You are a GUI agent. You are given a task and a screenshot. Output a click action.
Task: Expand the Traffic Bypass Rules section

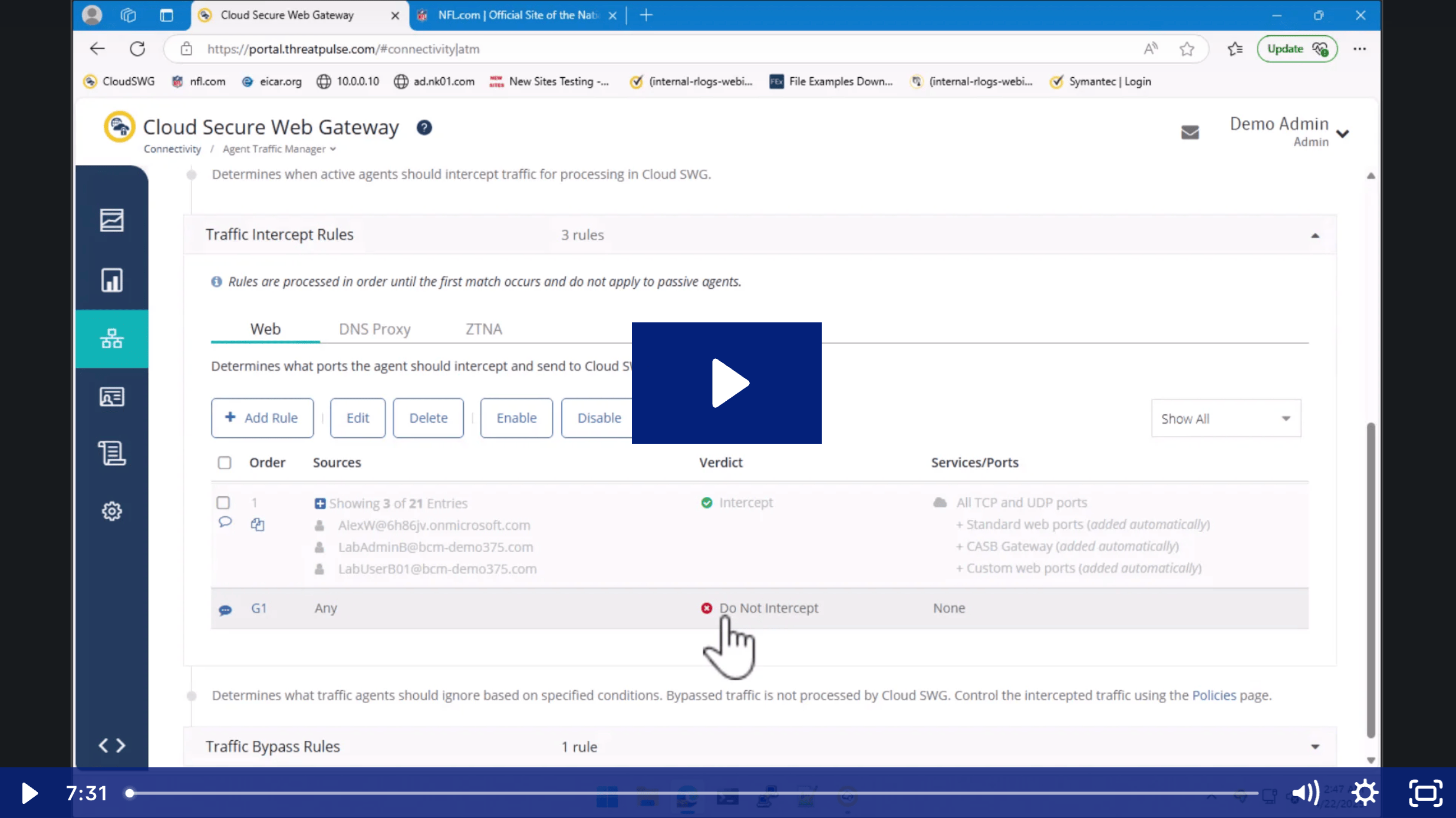(1315, 747)
